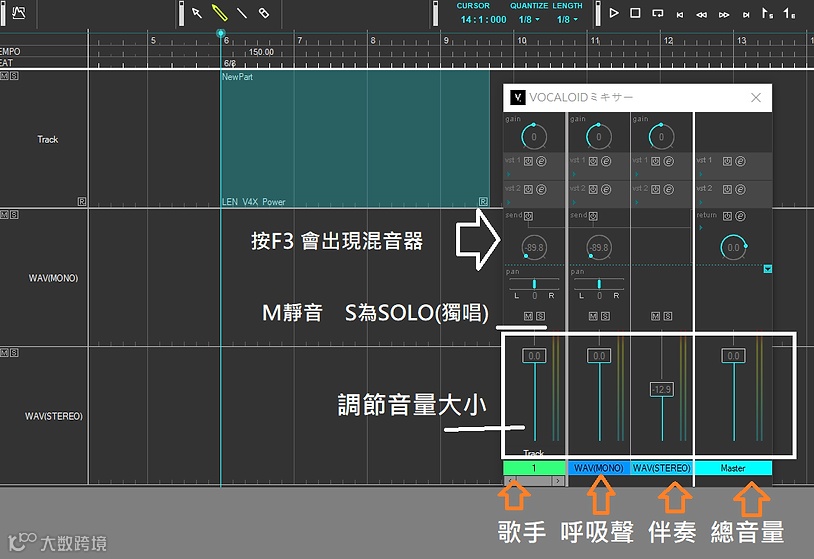This screenshot has height=559, width=814.
Task: Set the end marker flag icon
Action: (x=789, y=13)
